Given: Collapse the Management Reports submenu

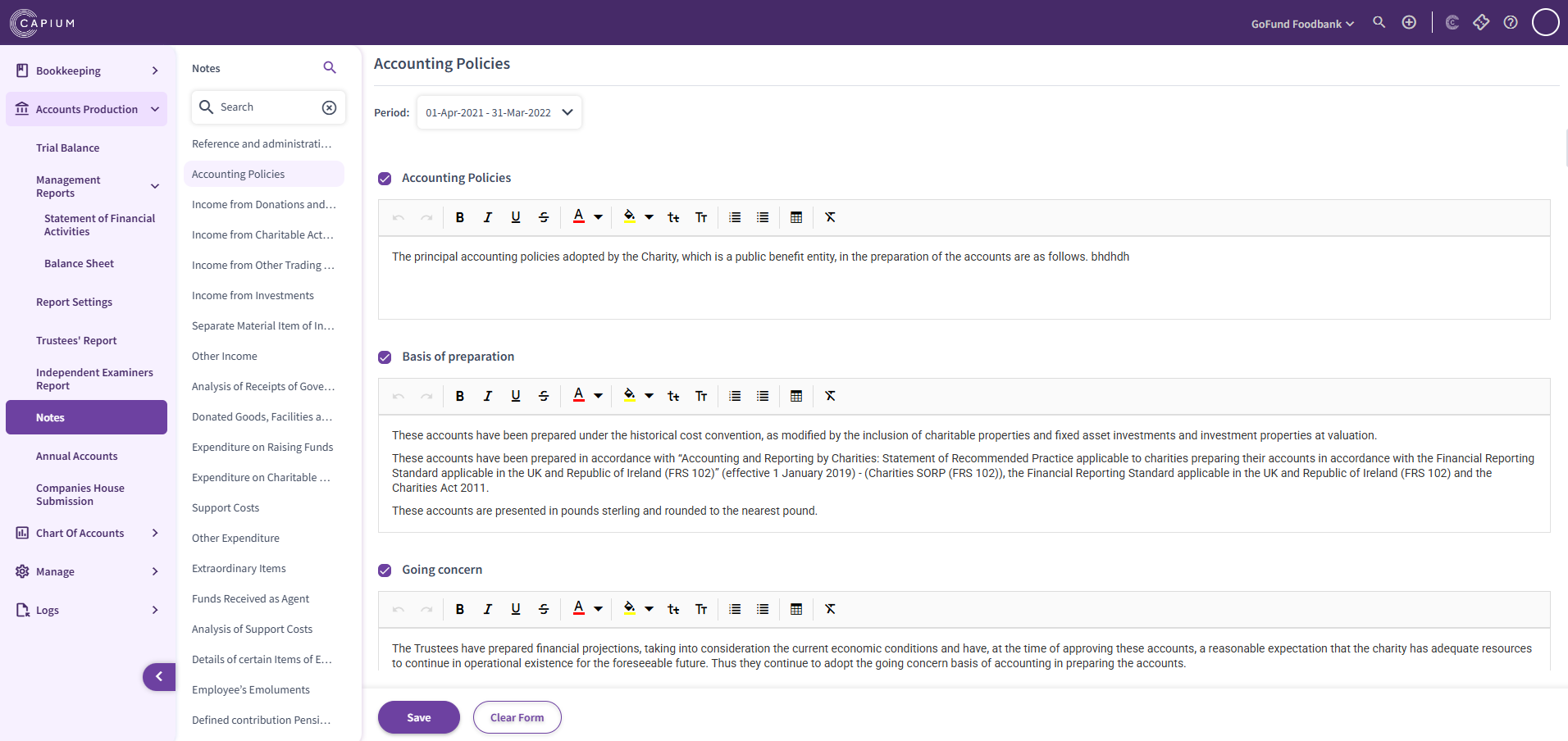Looking at the screenshot, I should (155, 186).
